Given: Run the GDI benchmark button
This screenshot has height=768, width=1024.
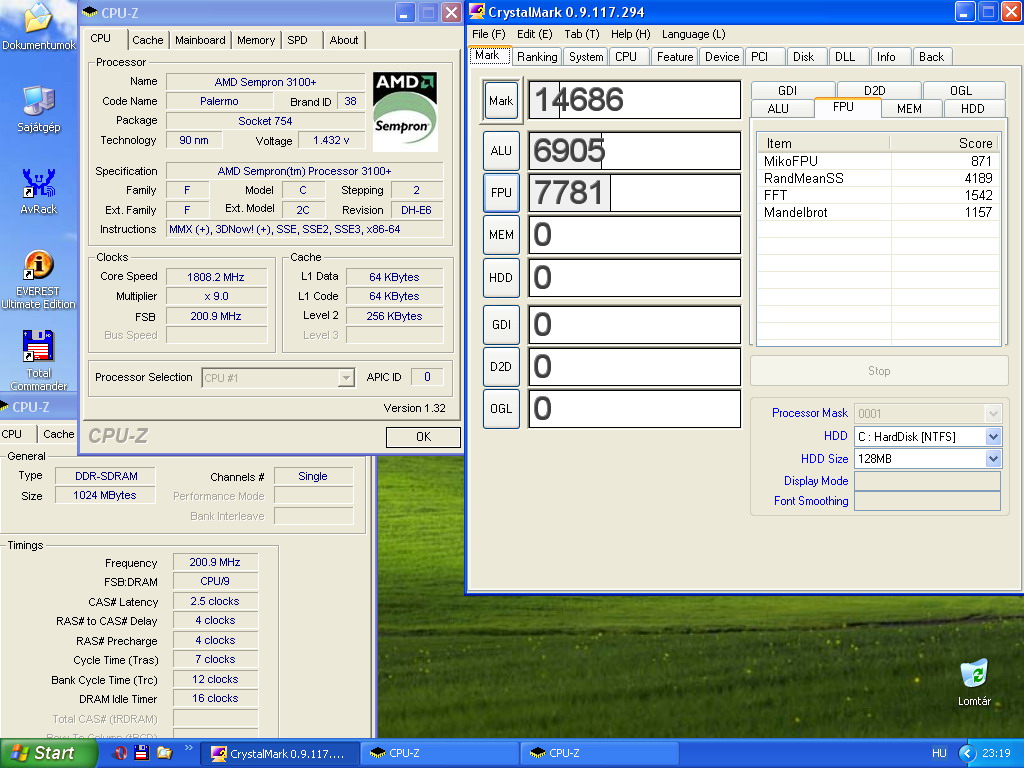Looking at the screenshot, I should click(501, 325).
